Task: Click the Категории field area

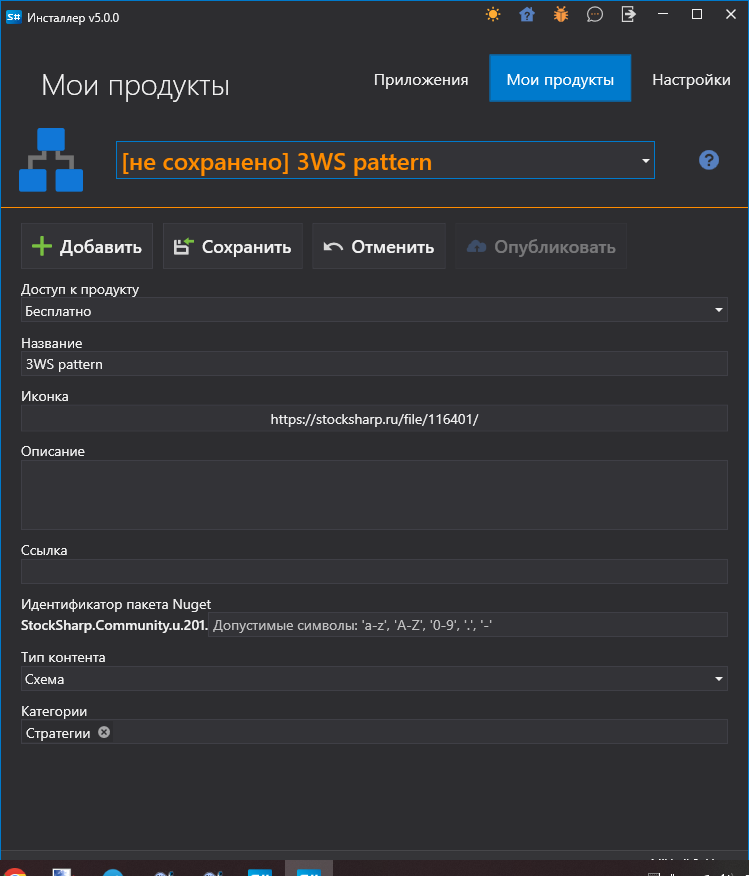Action: [x=374, y=732]
